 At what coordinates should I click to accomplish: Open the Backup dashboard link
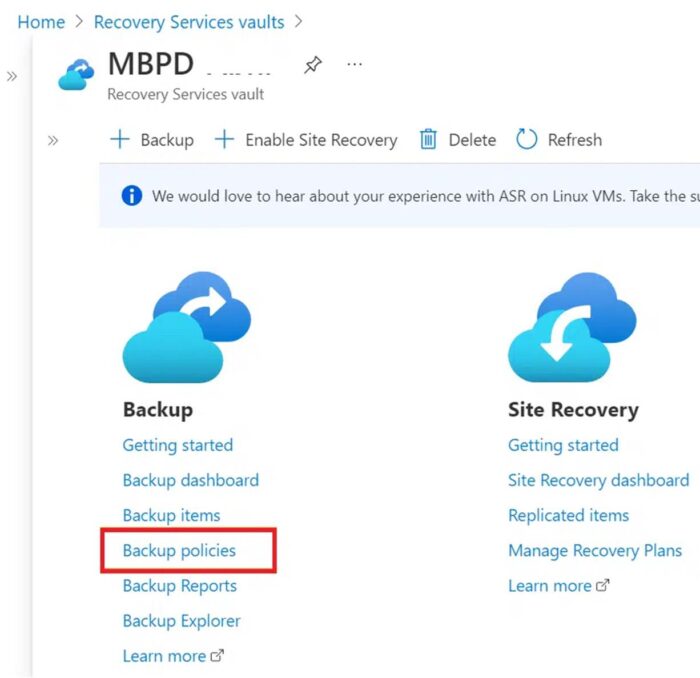191,480
